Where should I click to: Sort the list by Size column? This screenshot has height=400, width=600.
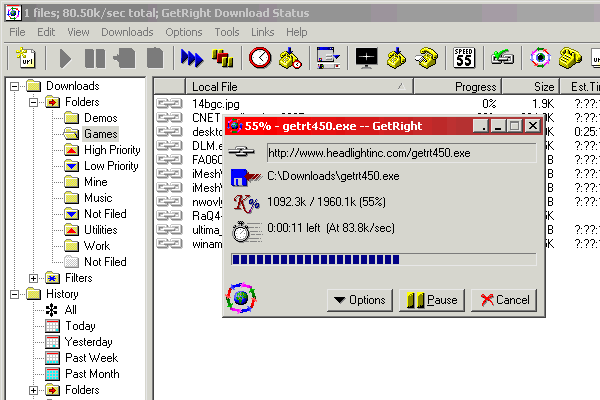coord(531,87)
